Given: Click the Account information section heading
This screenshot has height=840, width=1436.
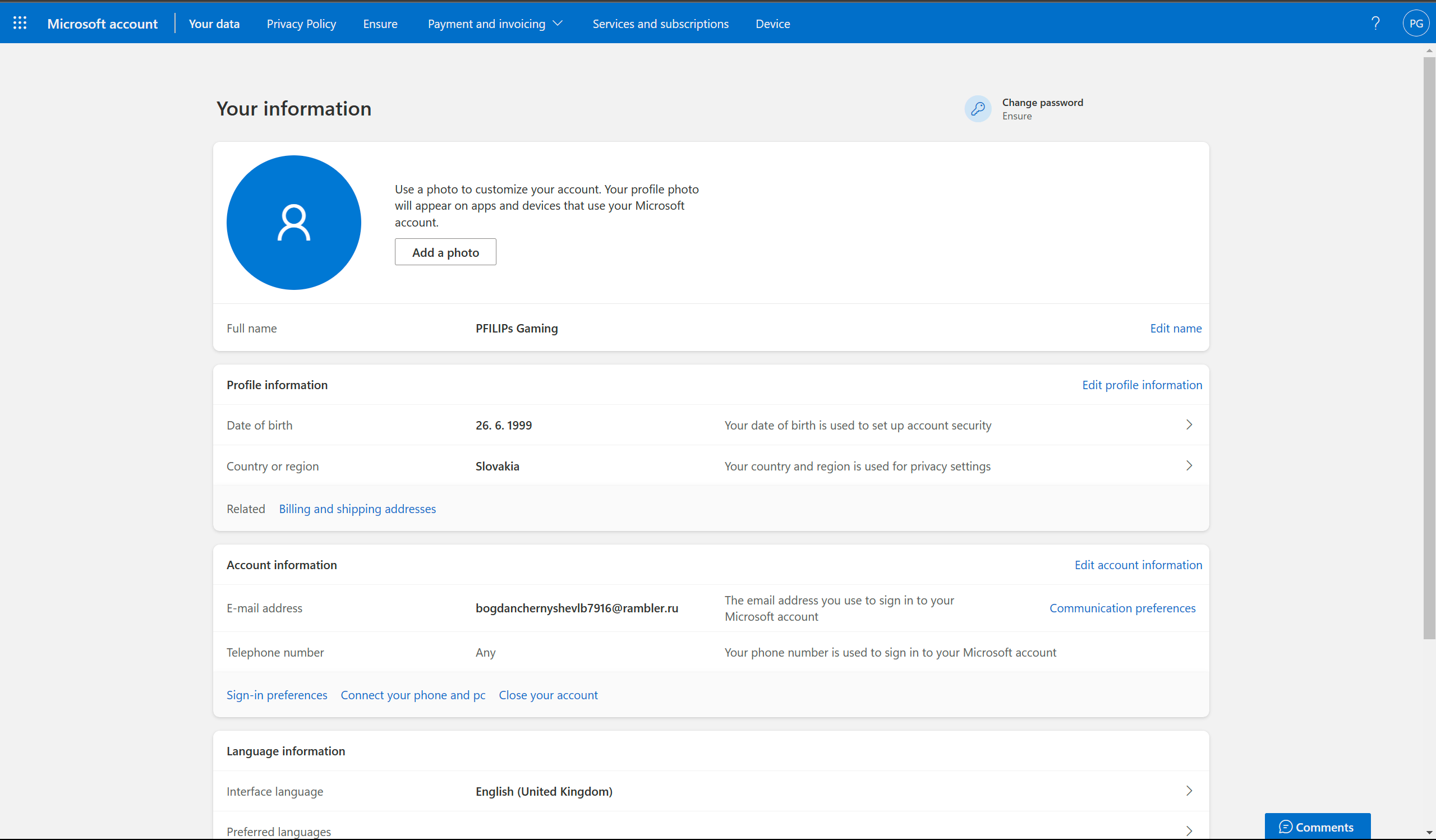Looking at the screenshot, I should point(282,565).
